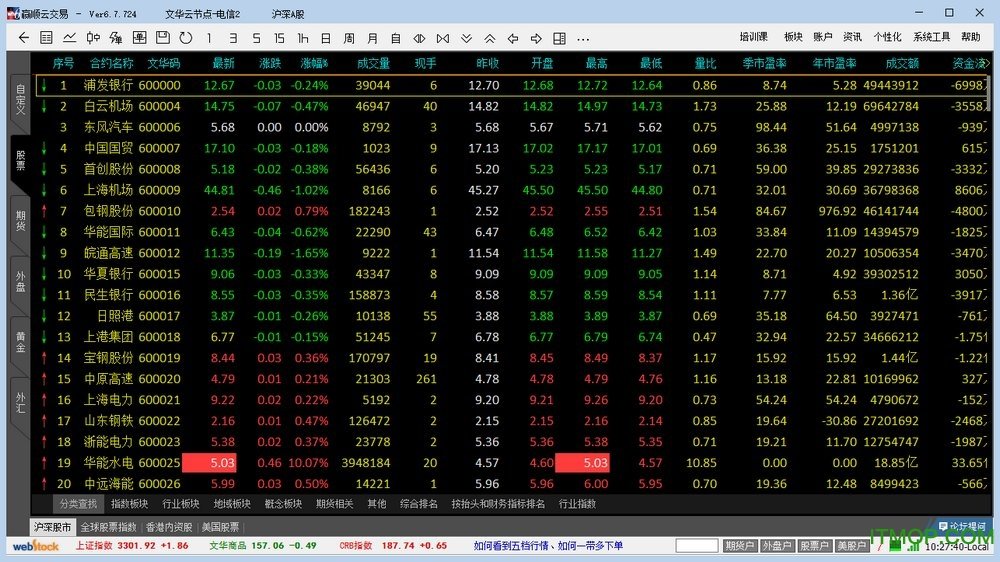
Task: Sort by the 量比 column header
Action: point(705,63)
